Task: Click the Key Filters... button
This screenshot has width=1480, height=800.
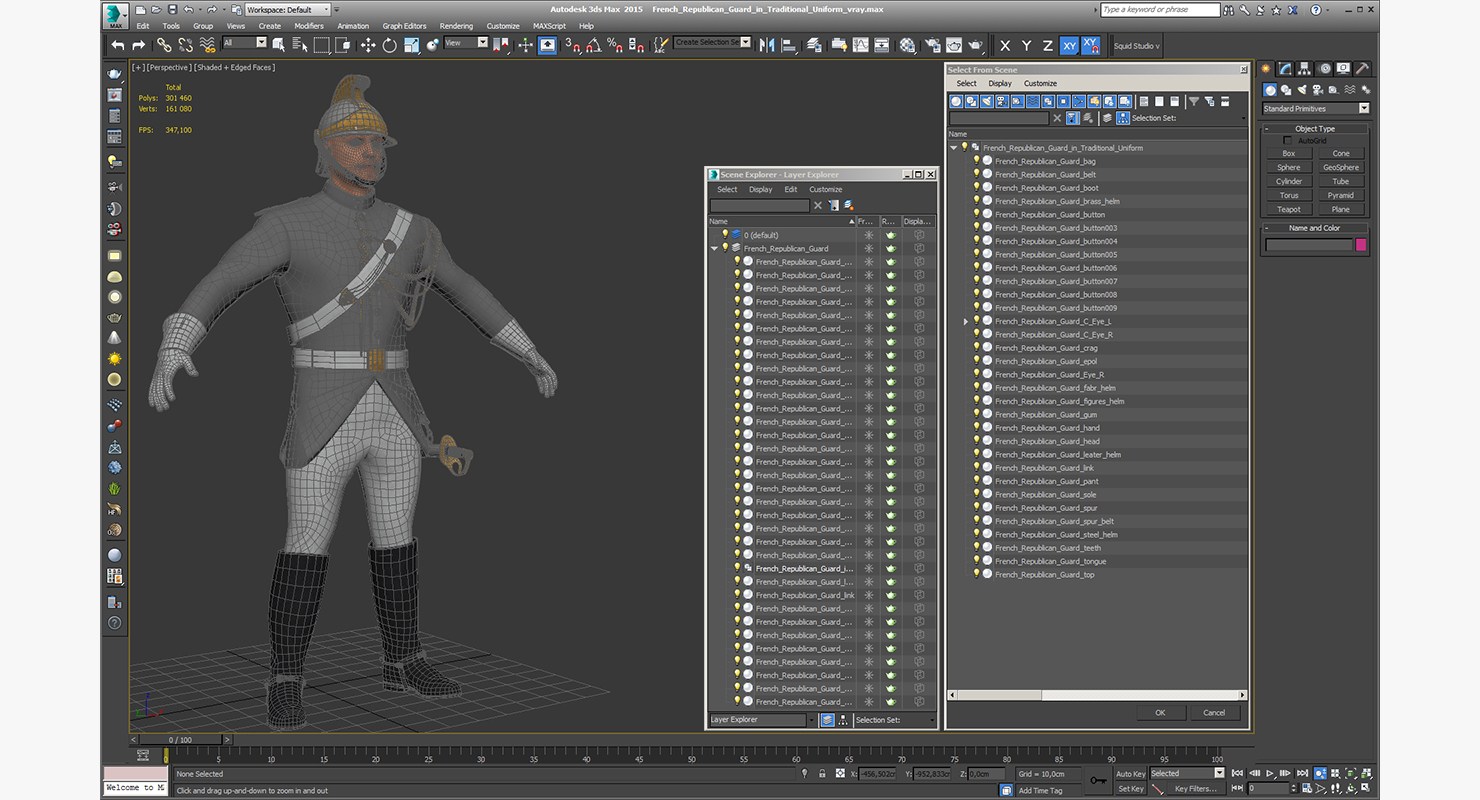Action: (1195, 789)
